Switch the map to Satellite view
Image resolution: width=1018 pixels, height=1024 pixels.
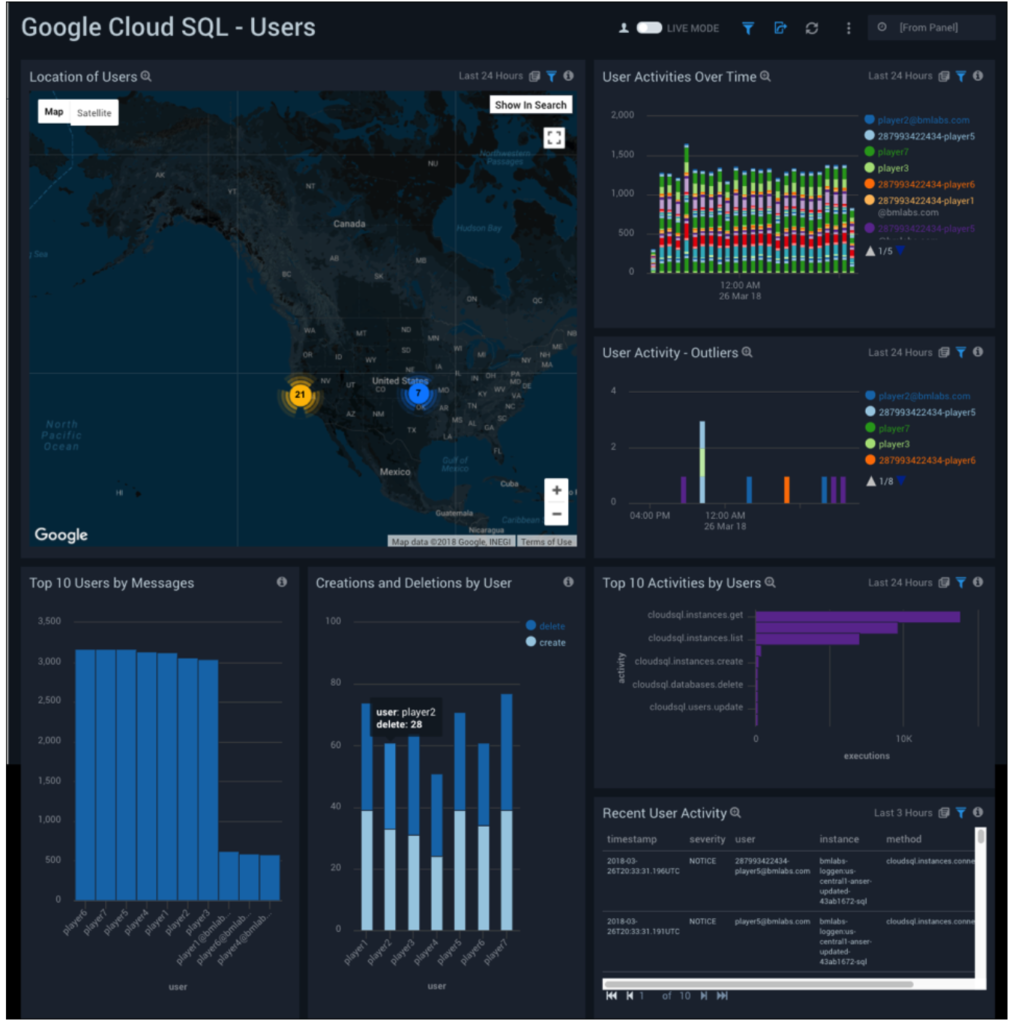95,113
